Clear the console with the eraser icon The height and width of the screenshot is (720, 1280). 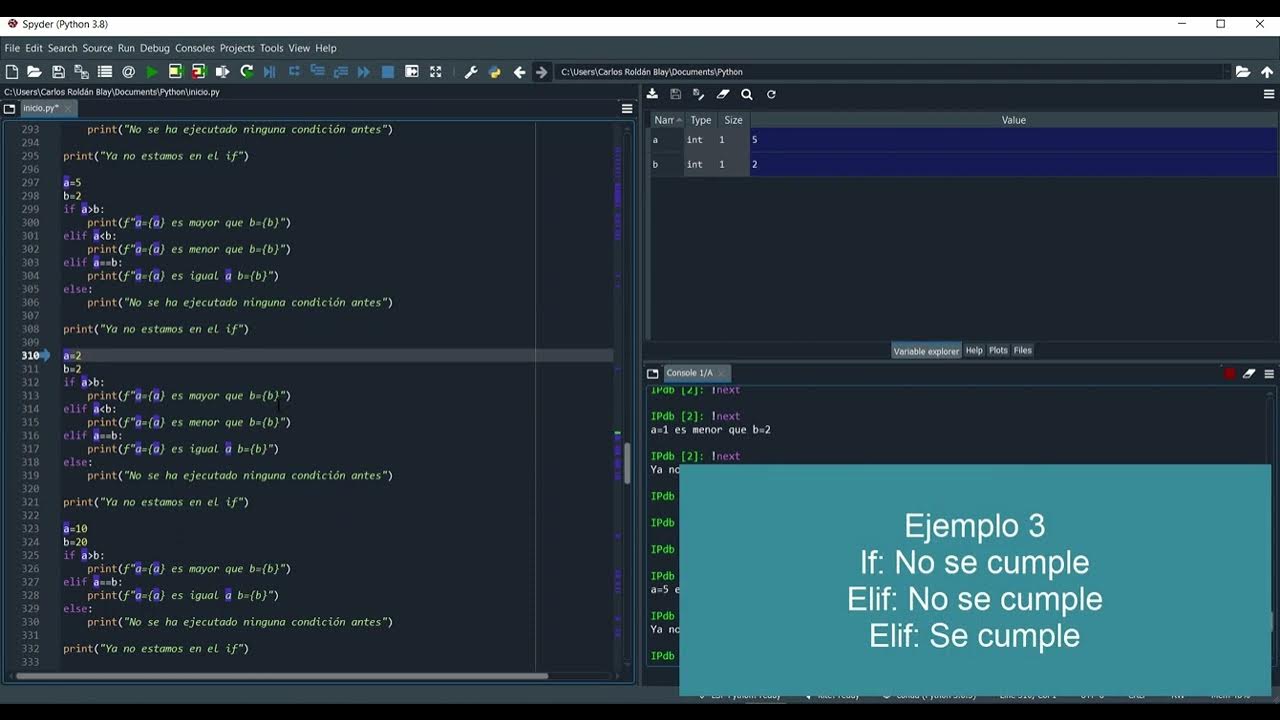tap(1249, 374)
